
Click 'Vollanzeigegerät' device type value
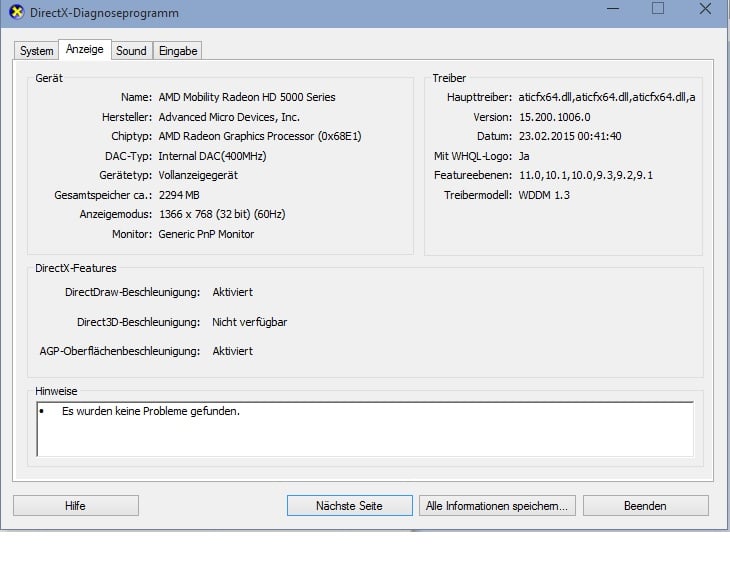198,176
